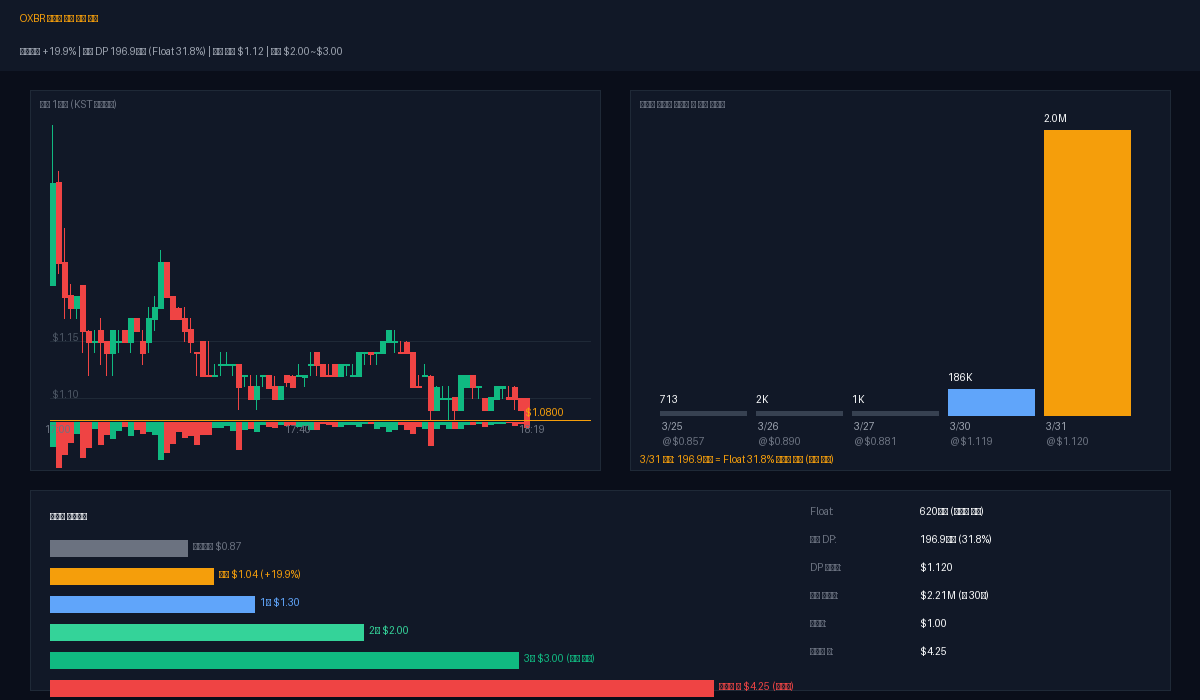
Task: Click the orange 3/31 Float 31.8% note
Action: pyautogui.click(x=736, y=459)
